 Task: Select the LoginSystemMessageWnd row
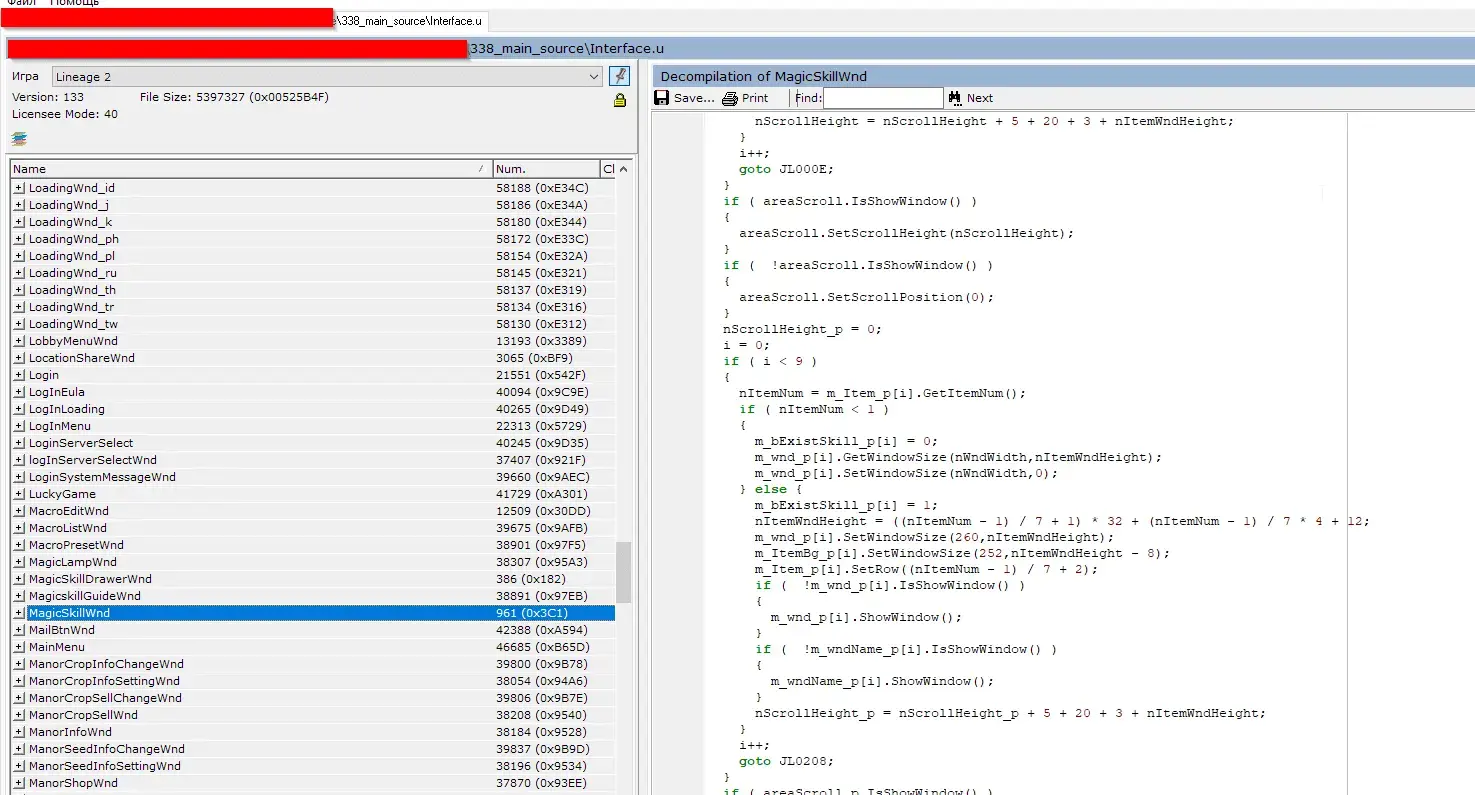coord(313,477)
